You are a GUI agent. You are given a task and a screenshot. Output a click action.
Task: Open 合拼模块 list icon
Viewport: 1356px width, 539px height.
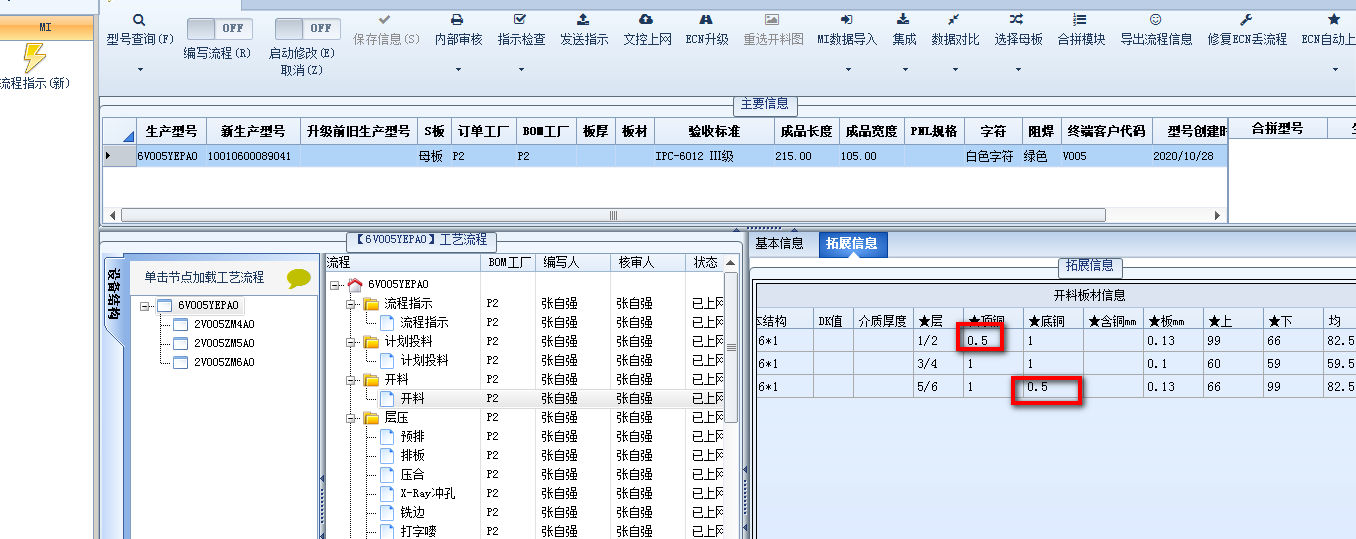[1080, 20]
